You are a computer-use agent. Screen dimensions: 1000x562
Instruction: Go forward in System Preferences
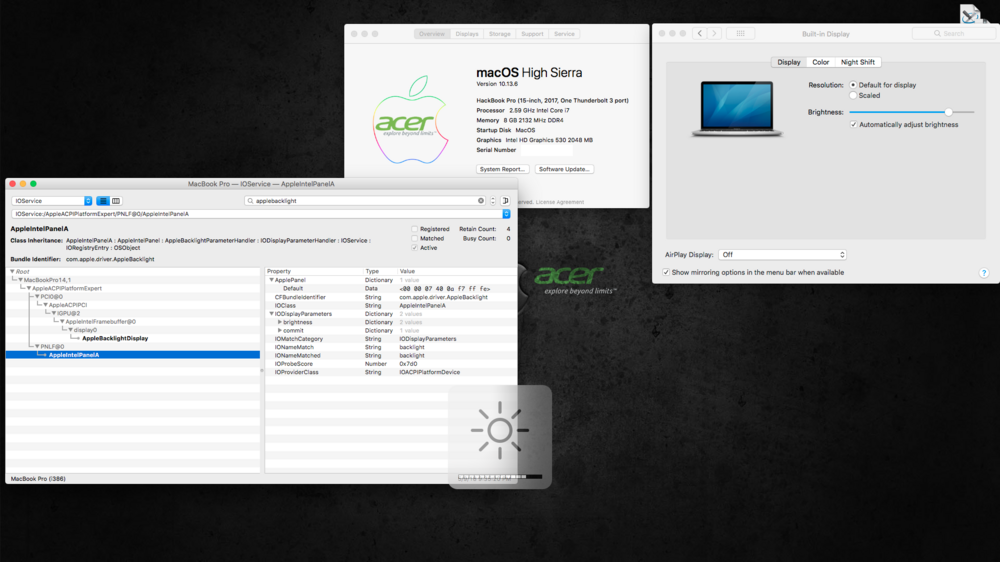point(714,33)
